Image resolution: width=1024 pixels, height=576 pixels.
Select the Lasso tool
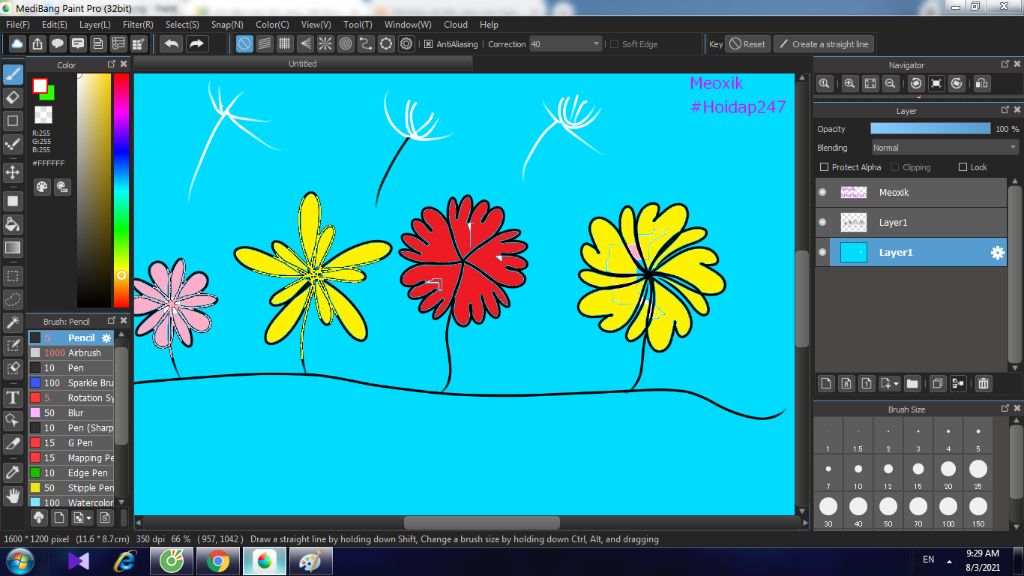click(12, 300)
